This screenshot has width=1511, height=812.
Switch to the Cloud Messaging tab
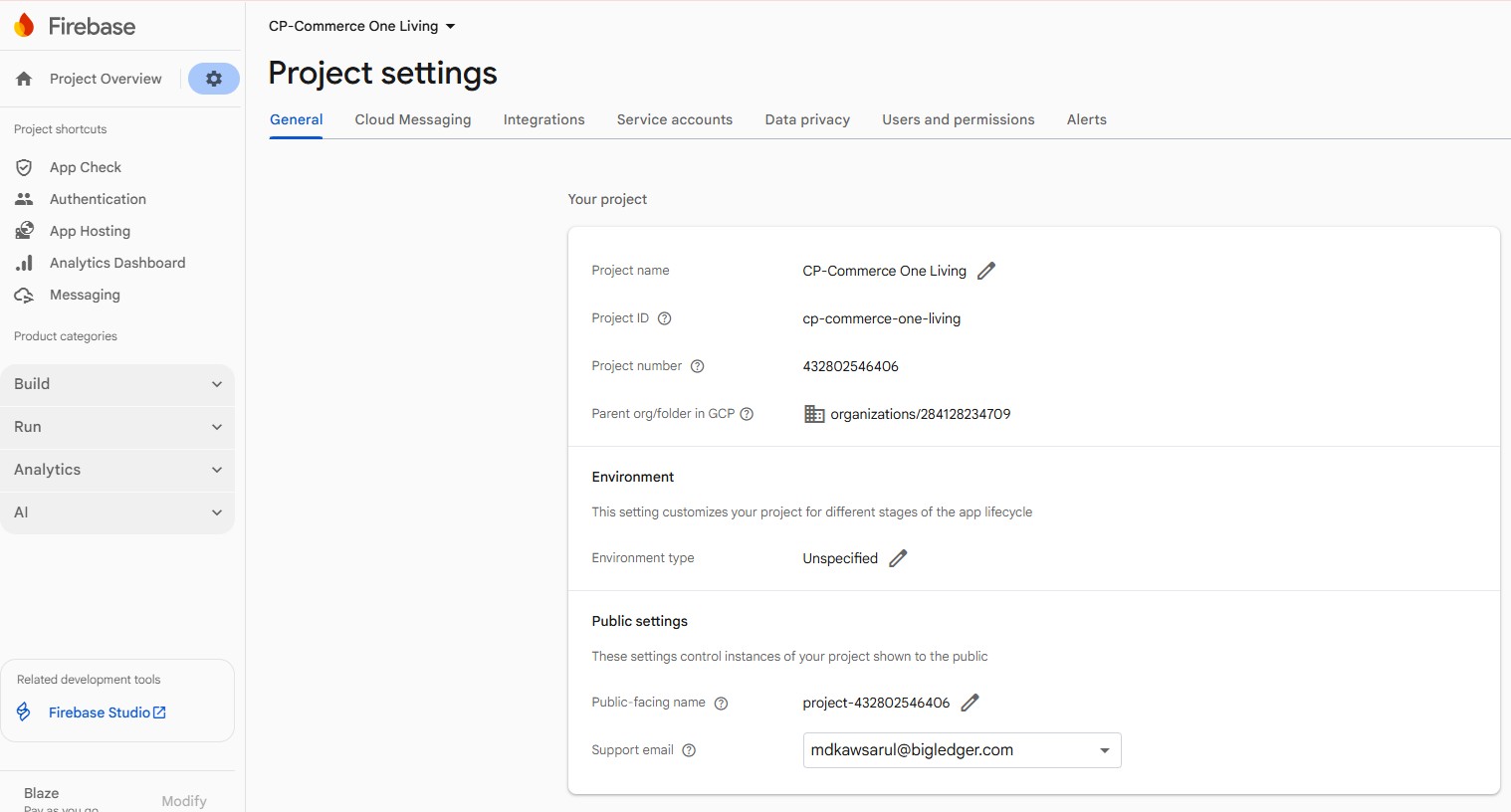(412, 119)
